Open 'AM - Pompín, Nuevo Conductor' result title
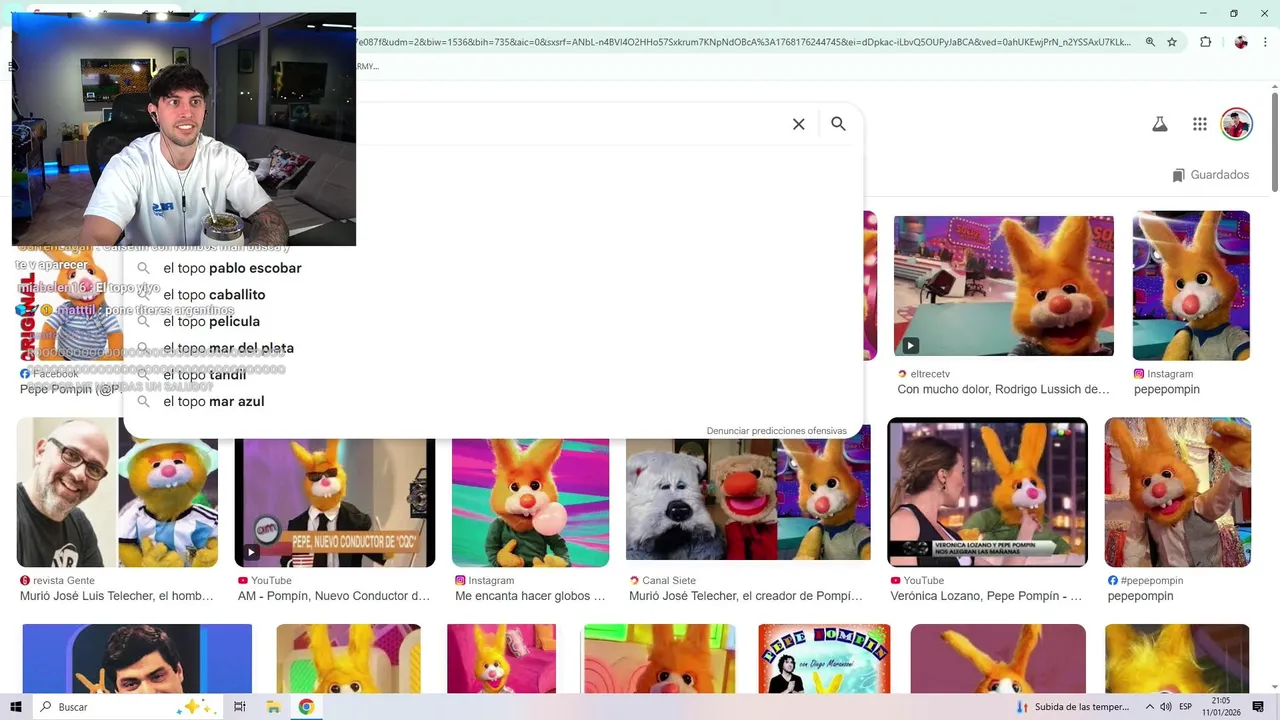The image size is (1280, 720). click(333, 596)
